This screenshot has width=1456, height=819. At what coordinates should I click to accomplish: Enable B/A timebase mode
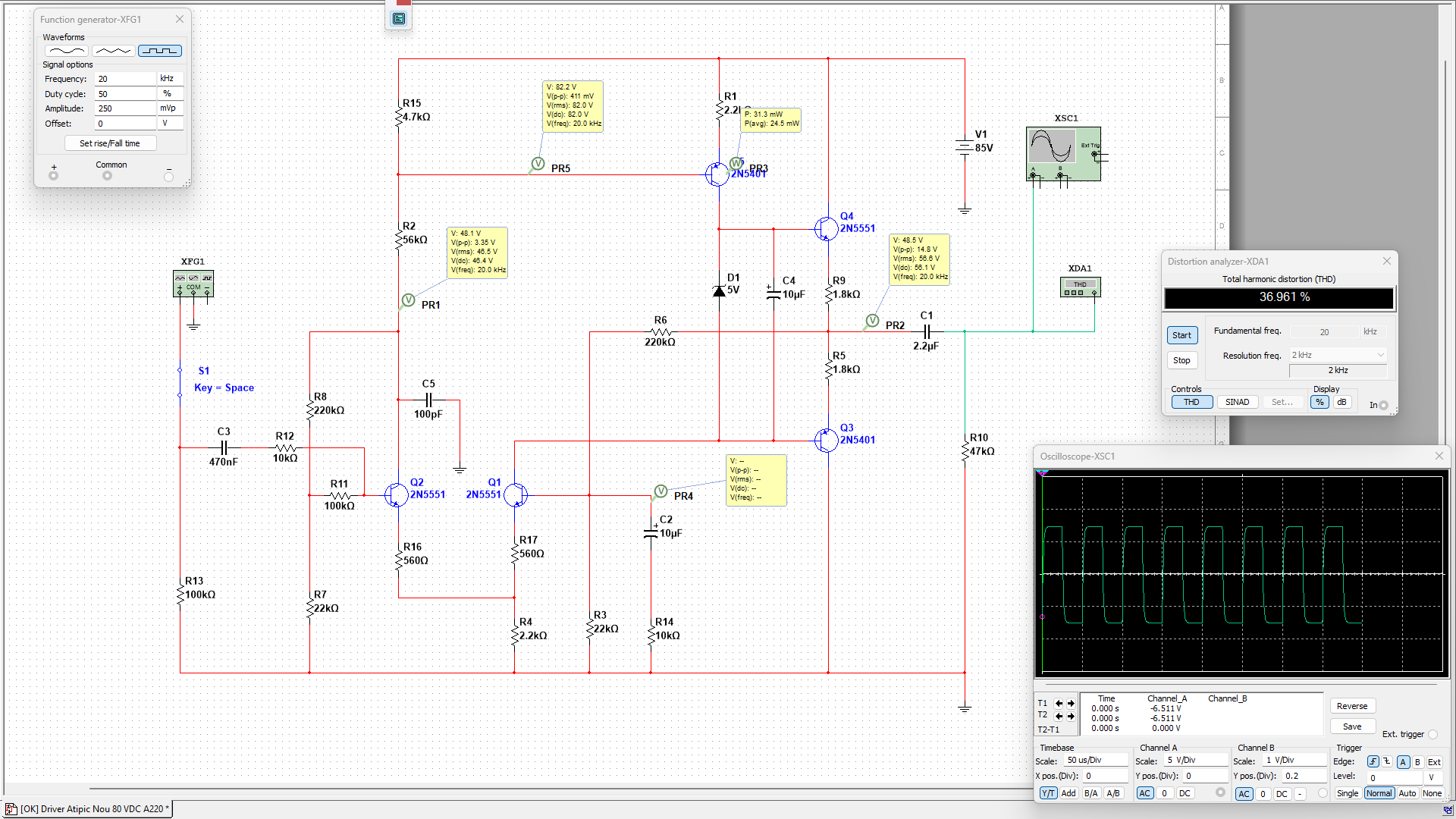[x=1090, y=793]
